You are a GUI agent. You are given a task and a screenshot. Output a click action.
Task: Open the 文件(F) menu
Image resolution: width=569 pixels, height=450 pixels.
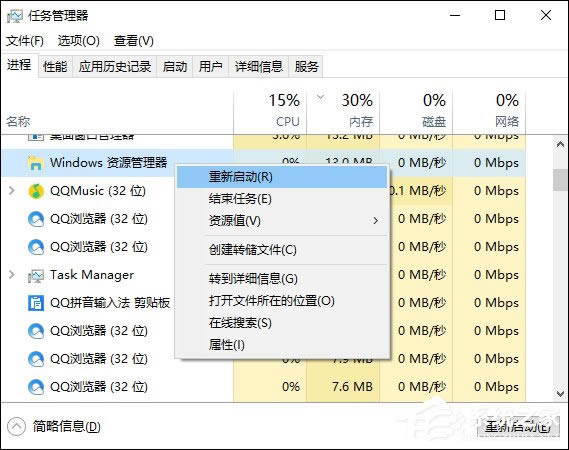pos(25,41)
